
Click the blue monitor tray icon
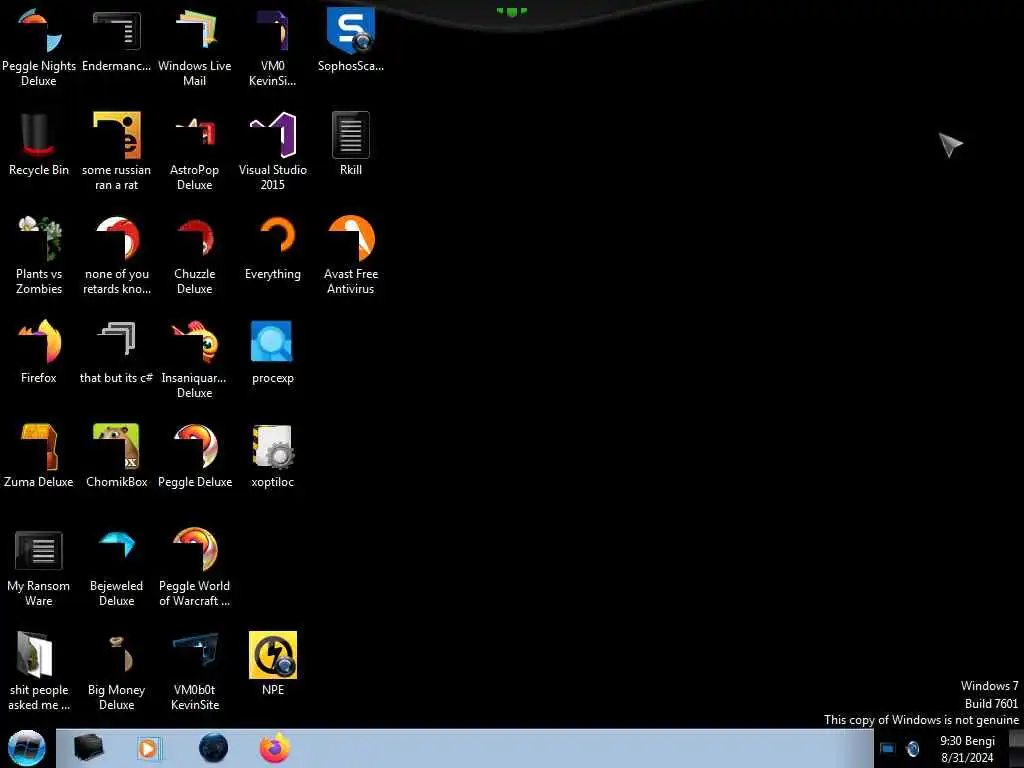coord(888,748)
